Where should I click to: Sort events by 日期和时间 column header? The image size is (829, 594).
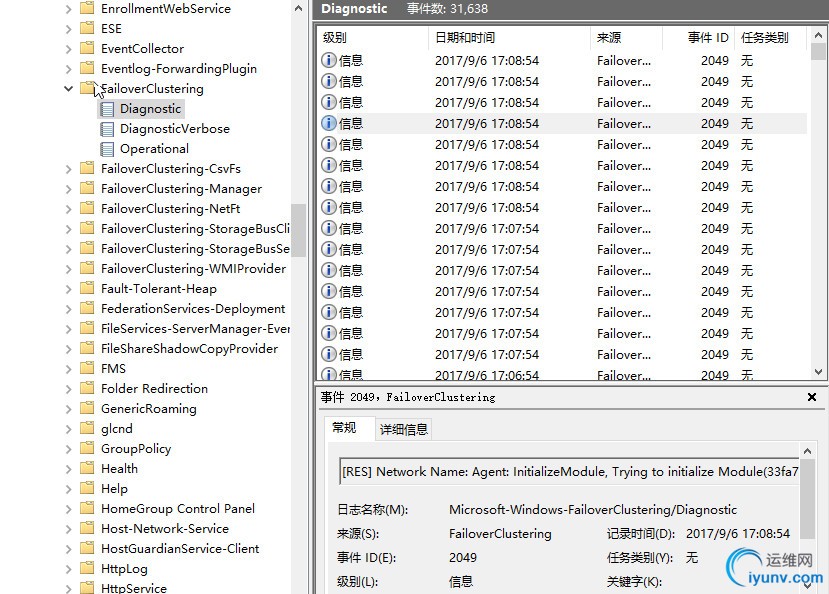pos(509,38)
